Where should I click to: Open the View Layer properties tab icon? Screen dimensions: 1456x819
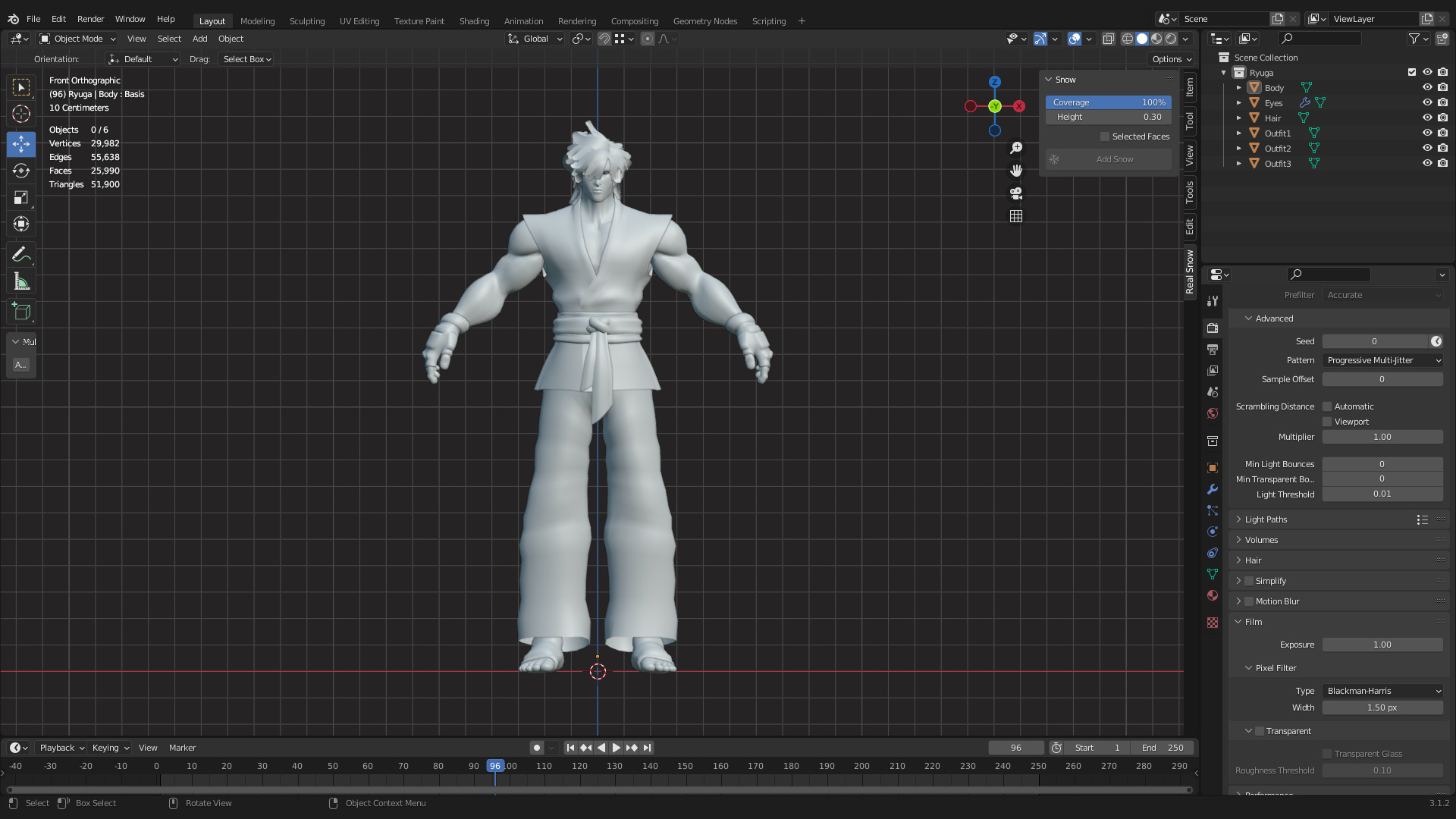point(1213,371)
